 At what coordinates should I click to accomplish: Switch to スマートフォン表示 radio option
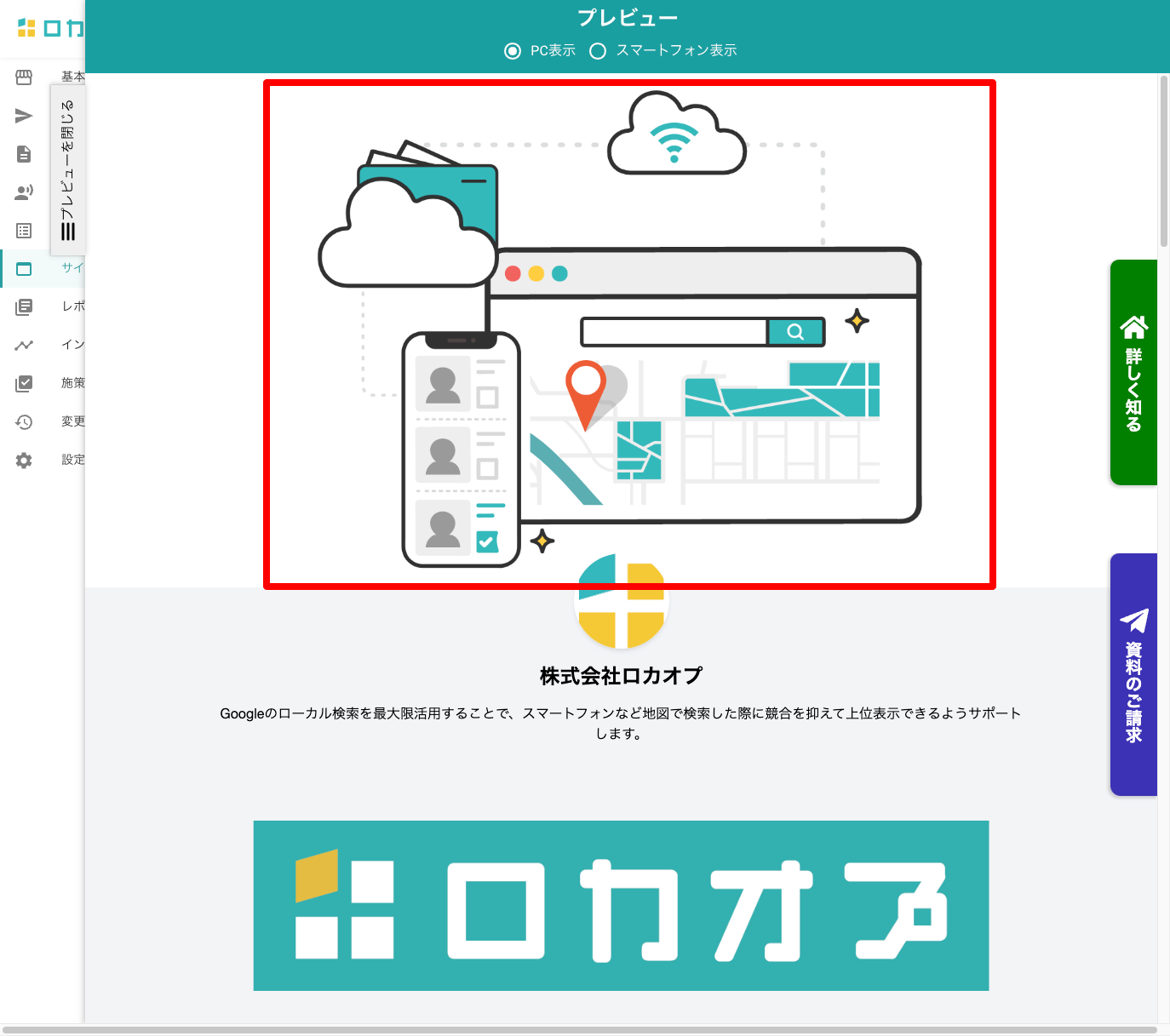tap(598, 51)
